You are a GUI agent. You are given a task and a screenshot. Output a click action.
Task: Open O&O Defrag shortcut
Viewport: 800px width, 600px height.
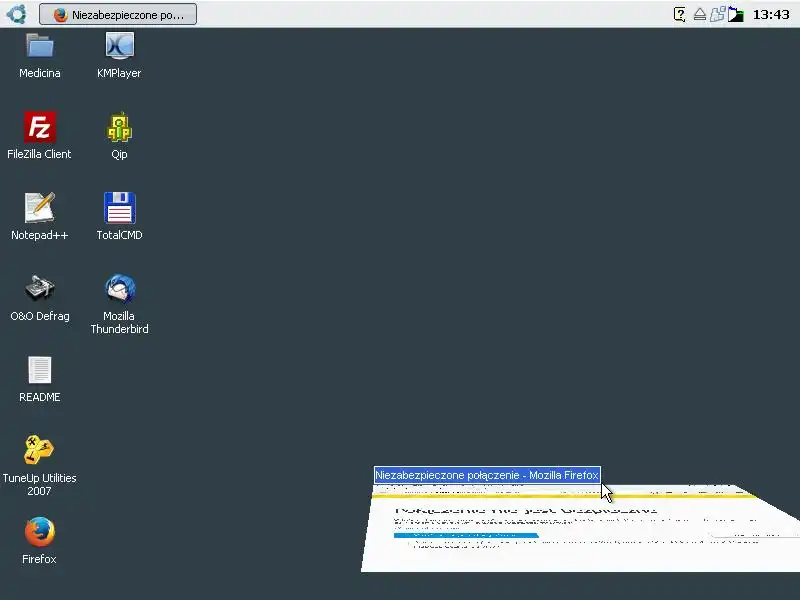(x=40, y=288)
